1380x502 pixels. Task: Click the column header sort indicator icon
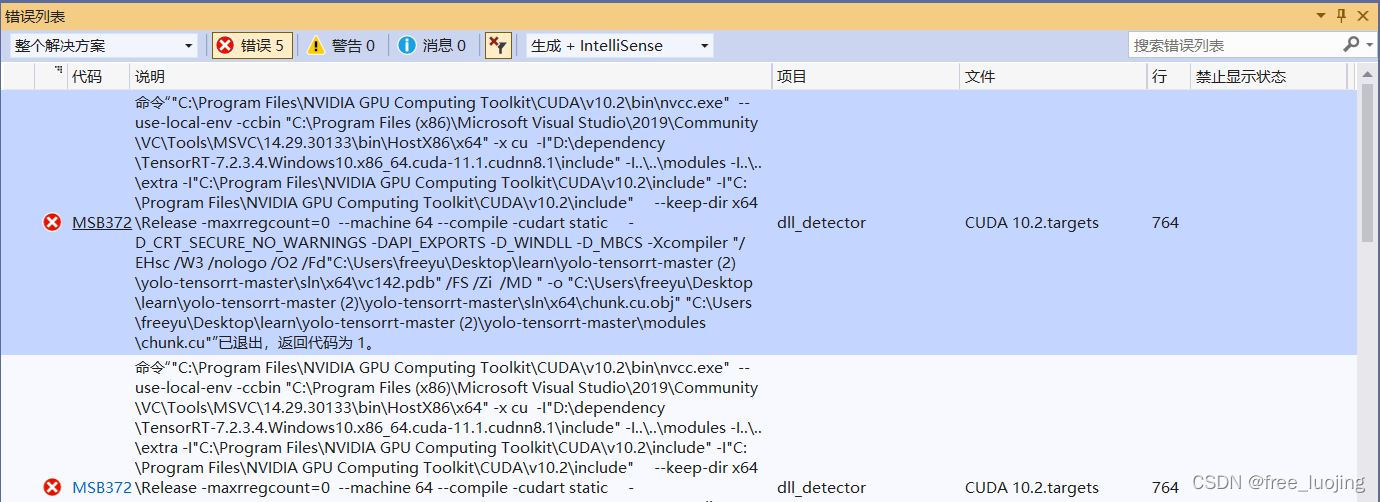pos(58,71)
